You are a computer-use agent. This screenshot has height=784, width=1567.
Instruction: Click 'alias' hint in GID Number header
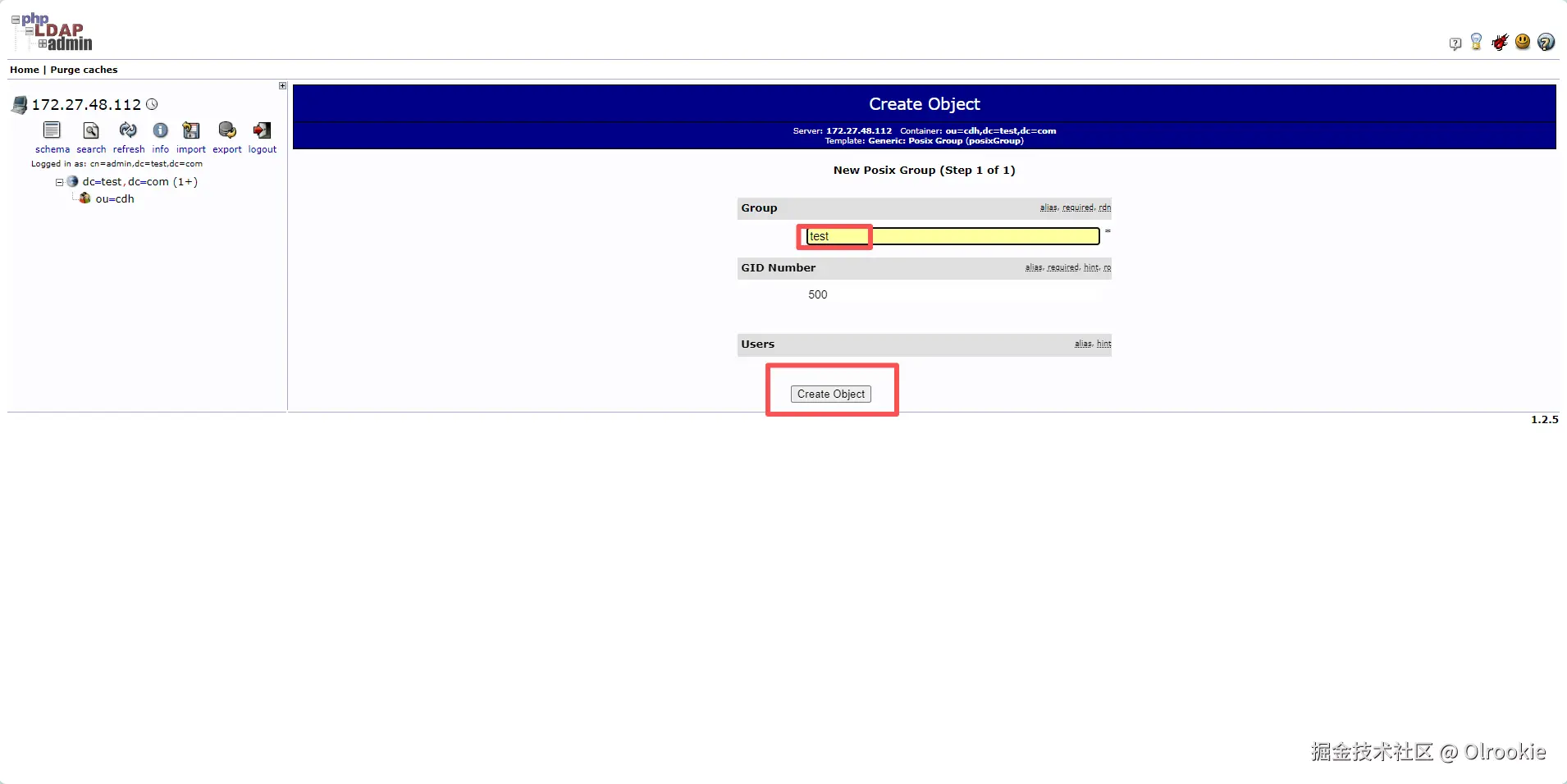pyautogui.click(x=1034, y=267)
